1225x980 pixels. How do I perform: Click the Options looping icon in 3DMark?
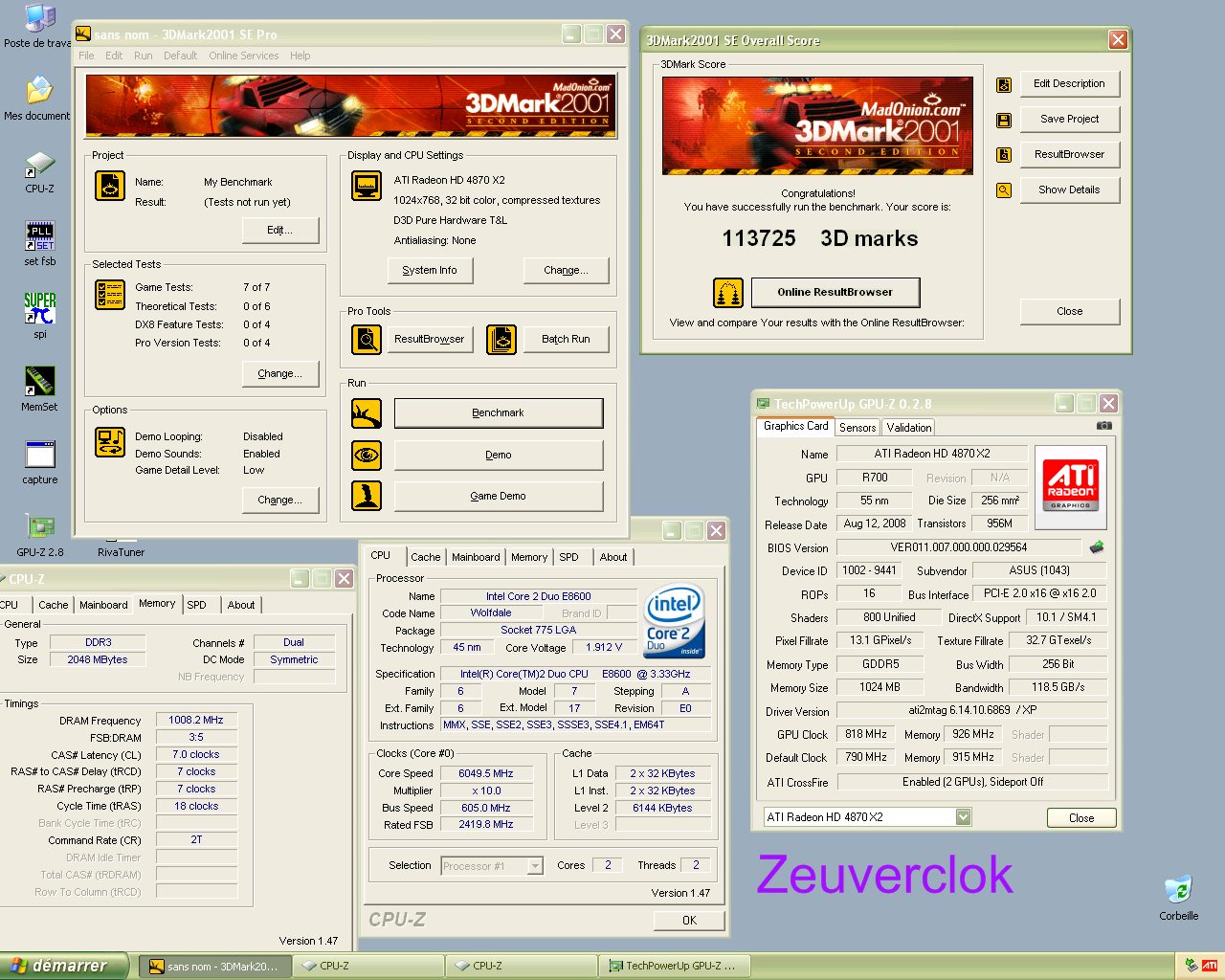pos(110,442)
